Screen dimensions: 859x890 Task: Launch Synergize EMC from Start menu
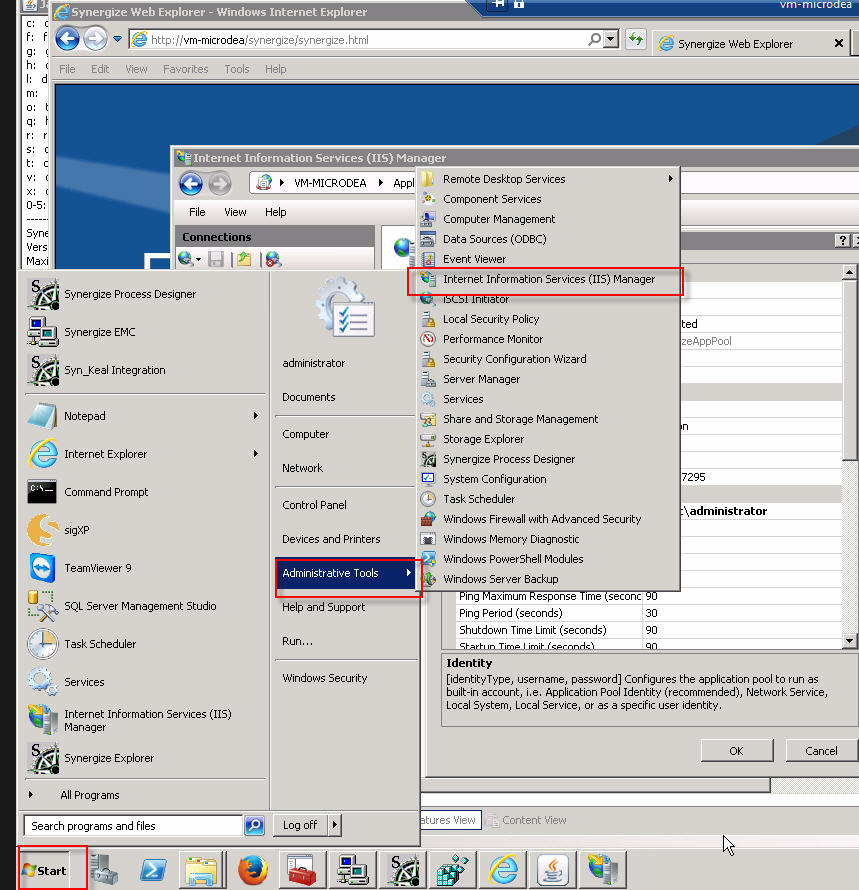(x=82, y=332)
